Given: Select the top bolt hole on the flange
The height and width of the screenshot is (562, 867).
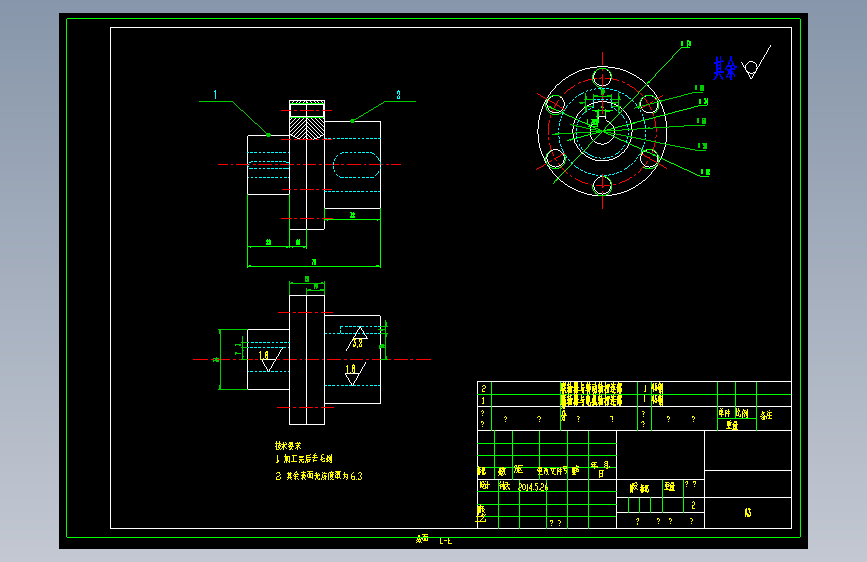Looking at the screenshot, I should coord(602,77).
